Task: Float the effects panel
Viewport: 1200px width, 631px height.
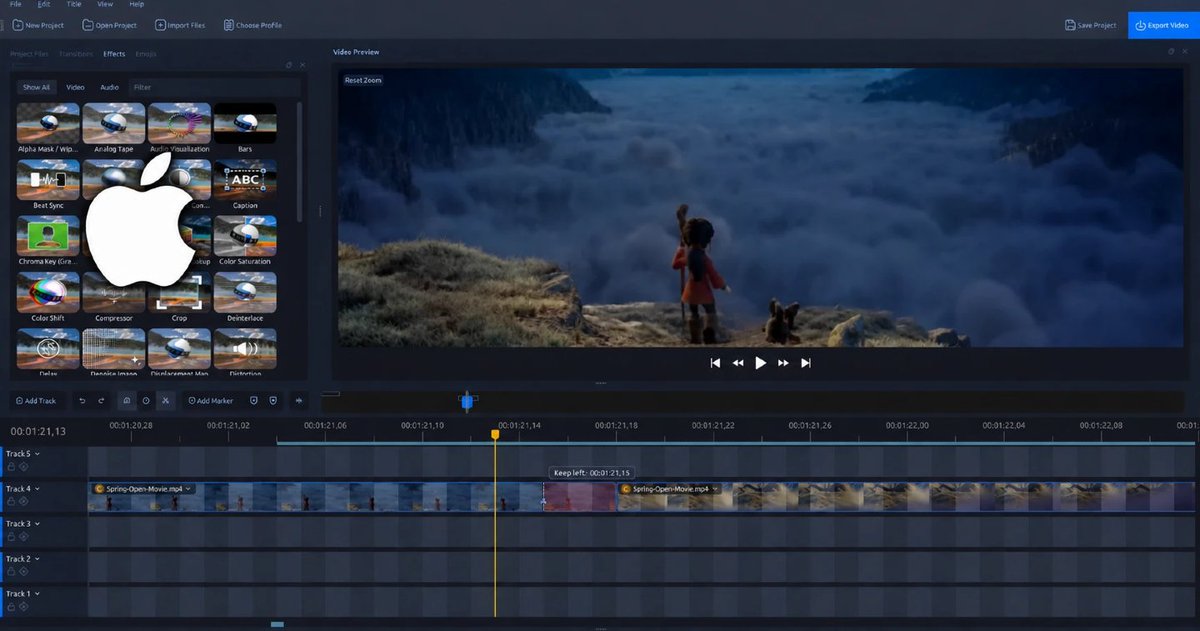Action: [289, 65]
